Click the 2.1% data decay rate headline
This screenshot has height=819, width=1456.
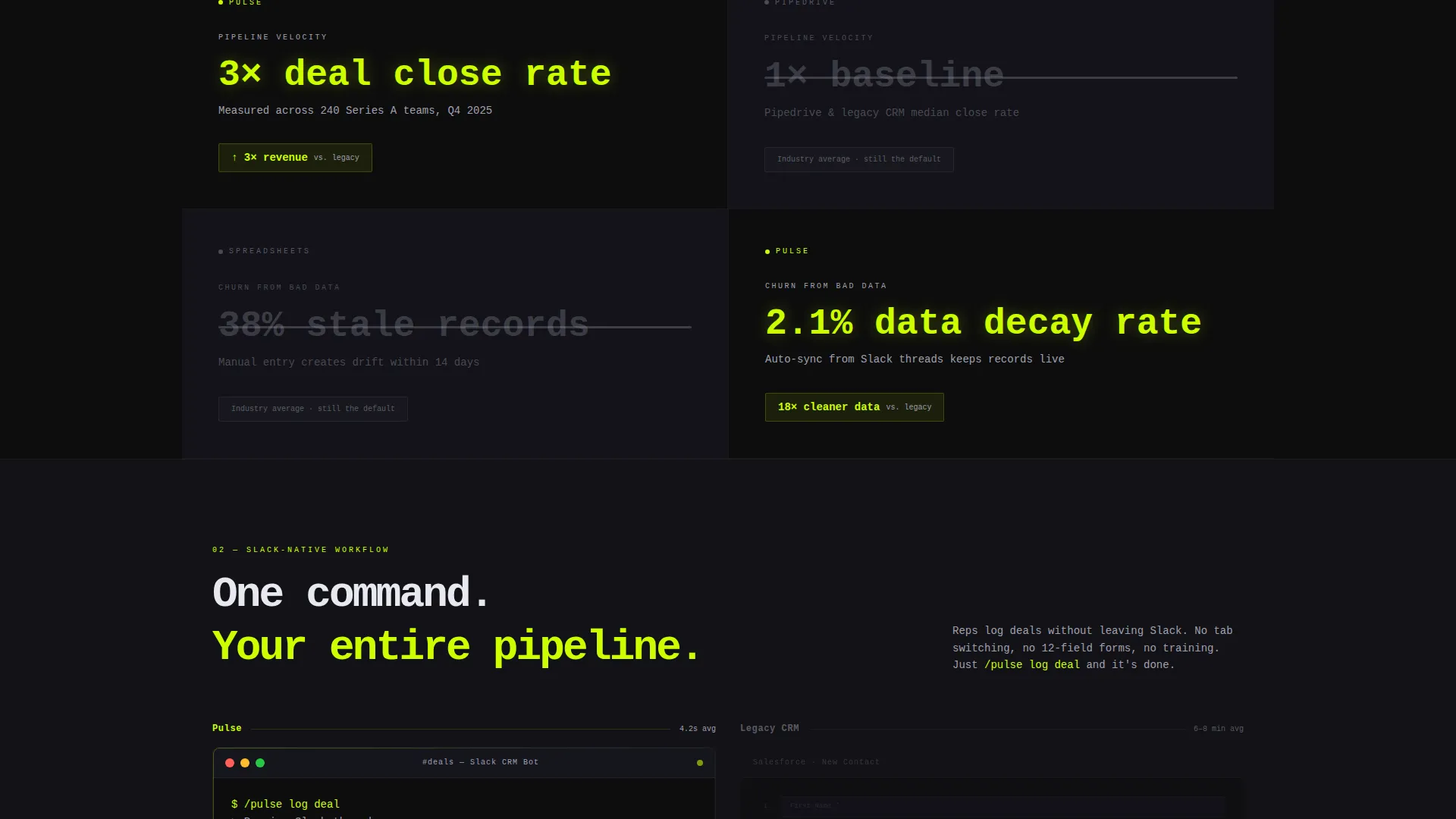pos(984,322)
